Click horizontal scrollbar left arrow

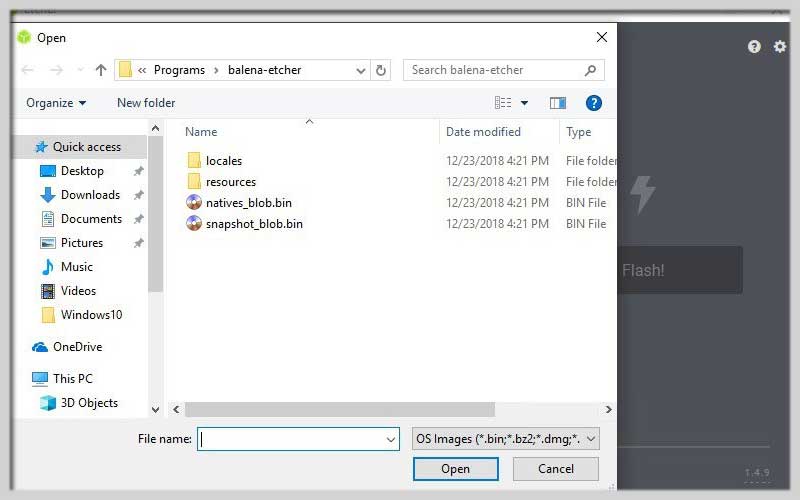pyautogui.click(x=176, y=409)
